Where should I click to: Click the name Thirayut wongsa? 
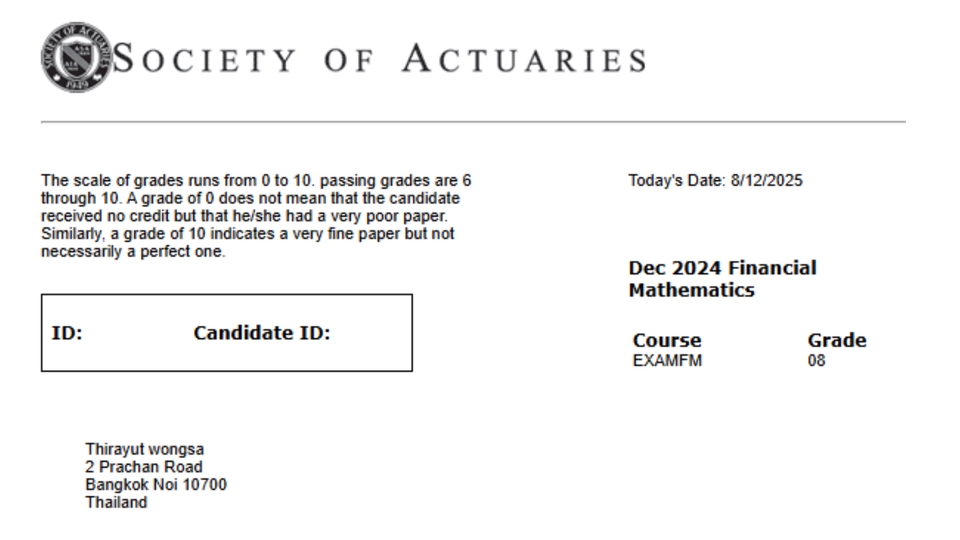(144, 449)
